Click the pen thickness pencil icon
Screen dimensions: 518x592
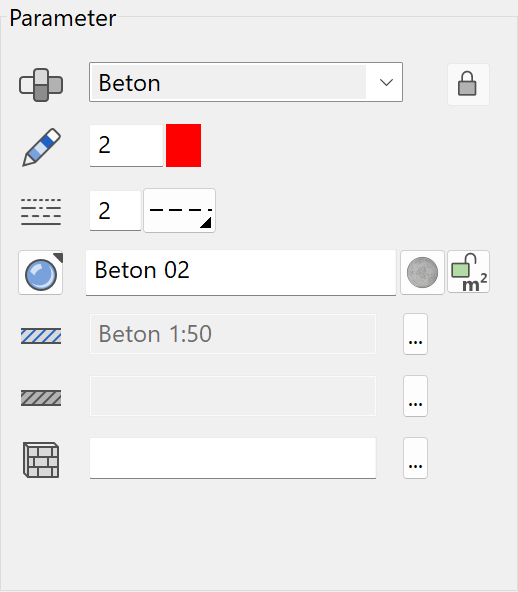(x=42, y=147)
